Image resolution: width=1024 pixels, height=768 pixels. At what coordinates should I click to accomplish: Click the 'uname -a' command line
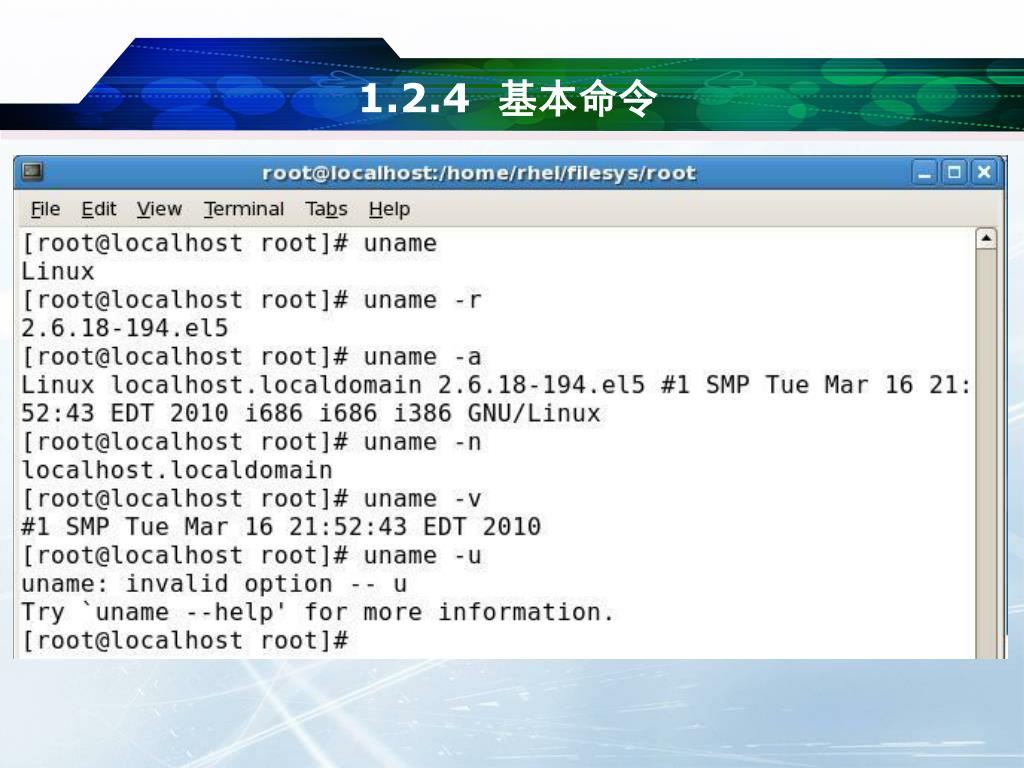(x=251, y=357)
